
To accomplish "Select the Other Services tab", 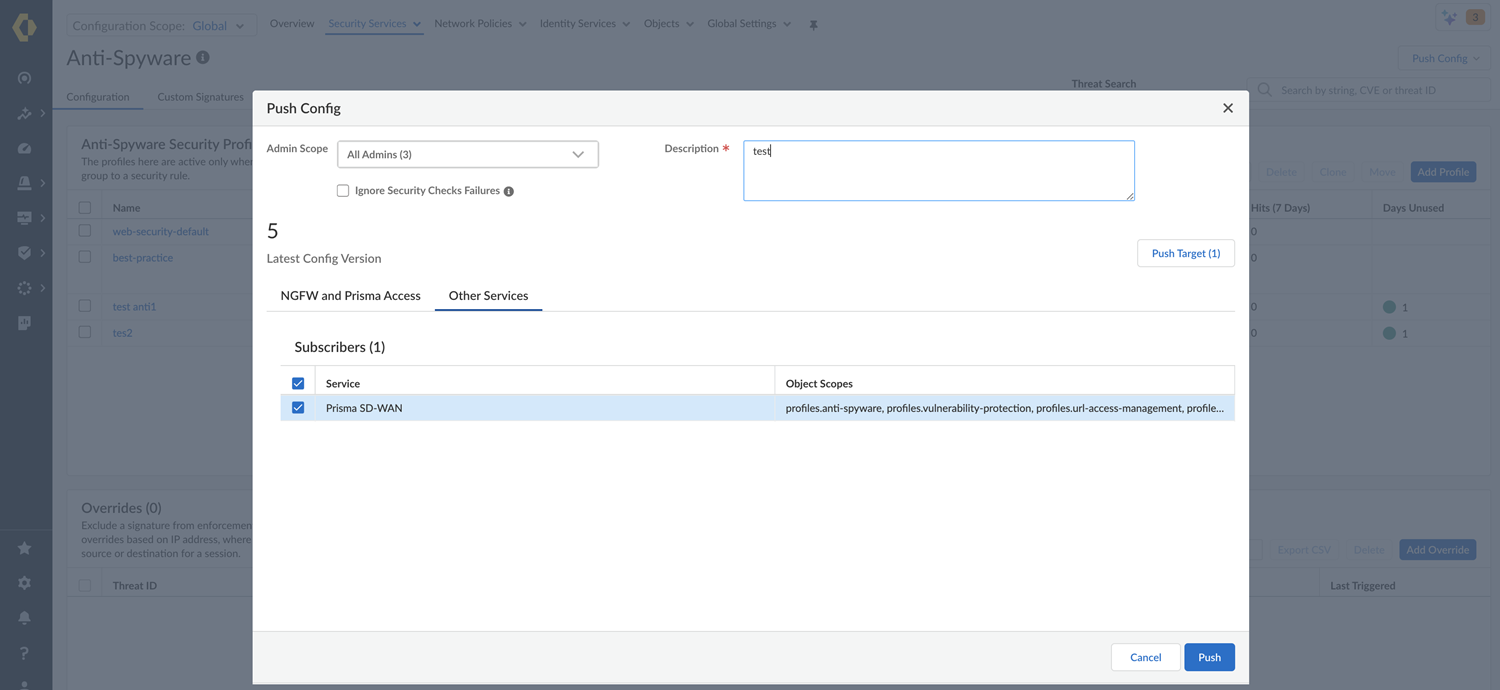I will pos(488,296).
